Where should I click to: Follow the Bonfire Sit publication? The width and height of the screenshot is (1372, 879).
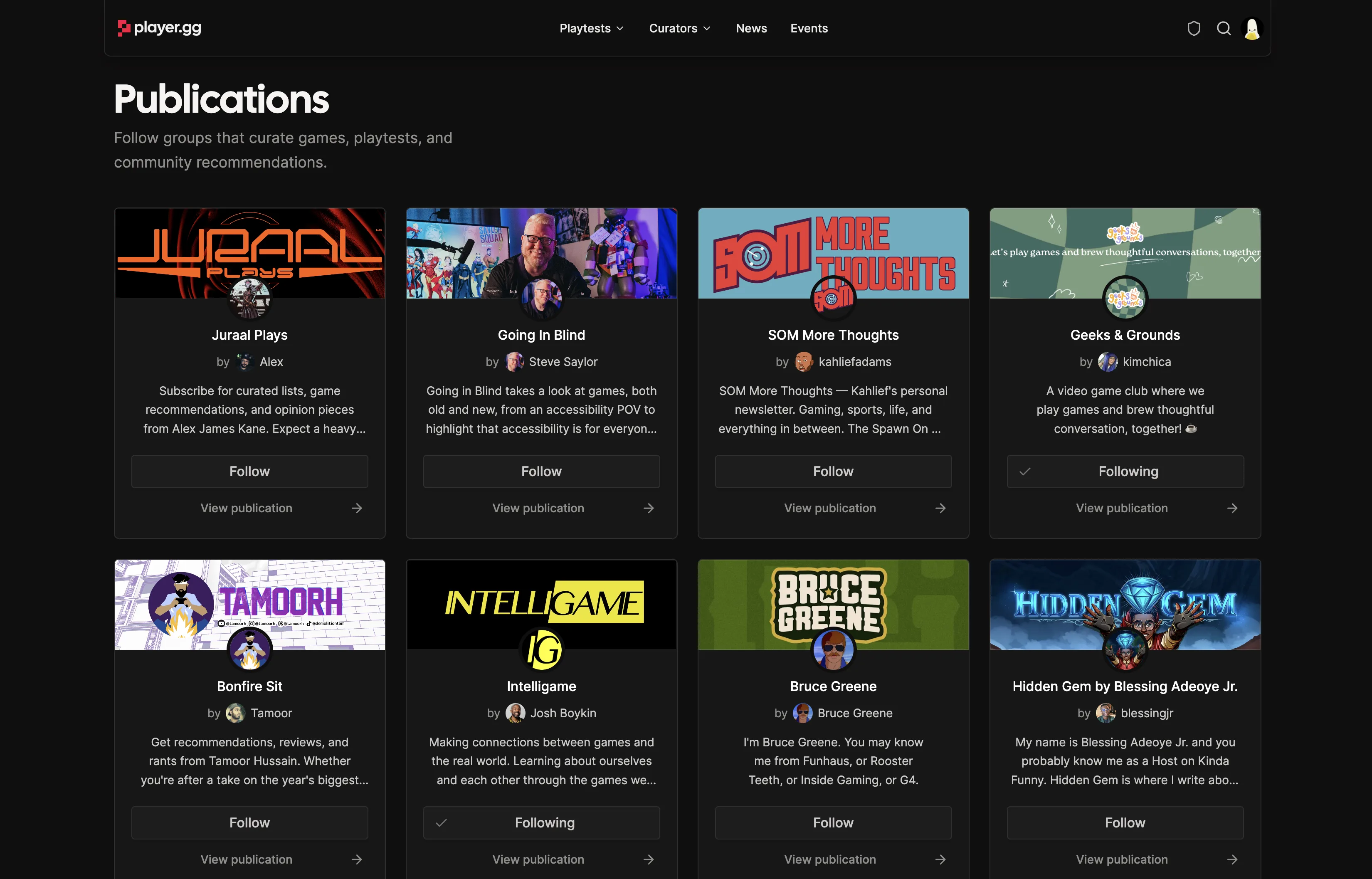(249, 822)
